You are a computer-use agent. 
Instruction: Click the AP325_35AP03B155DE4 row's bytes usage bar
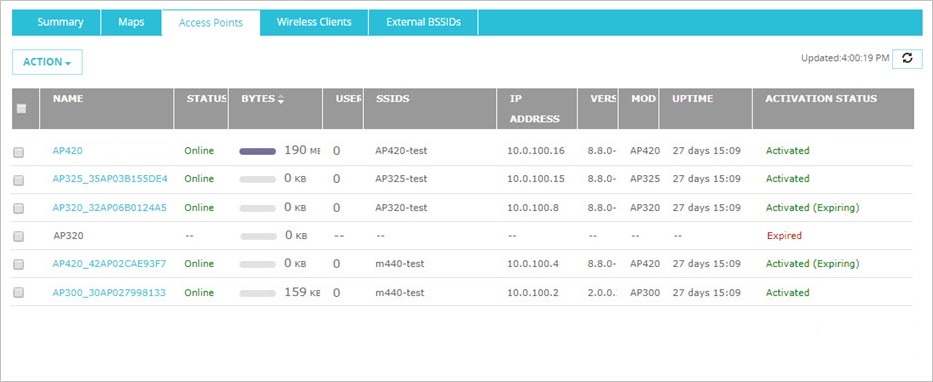(x=258, y=179)
